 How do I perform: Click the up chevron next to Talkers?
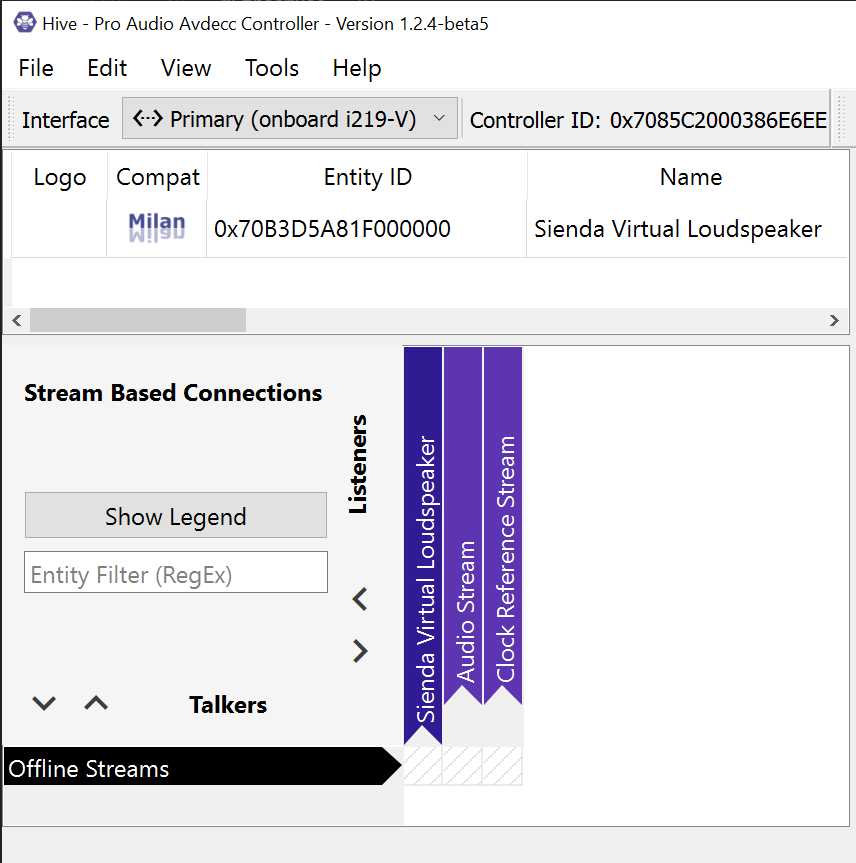pos(96,703)
